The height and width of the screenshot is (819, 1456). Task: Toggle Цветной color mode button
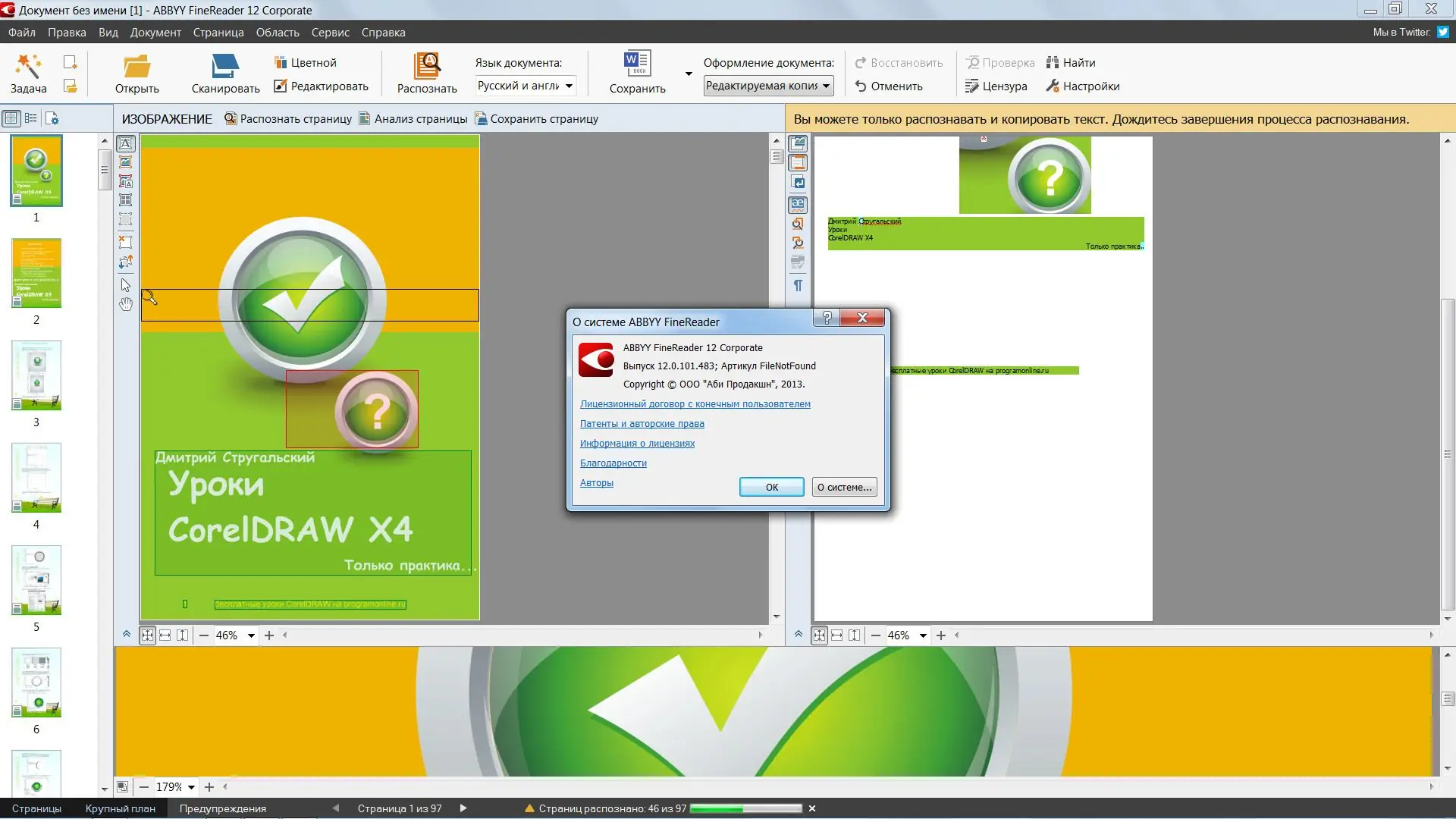305,63
